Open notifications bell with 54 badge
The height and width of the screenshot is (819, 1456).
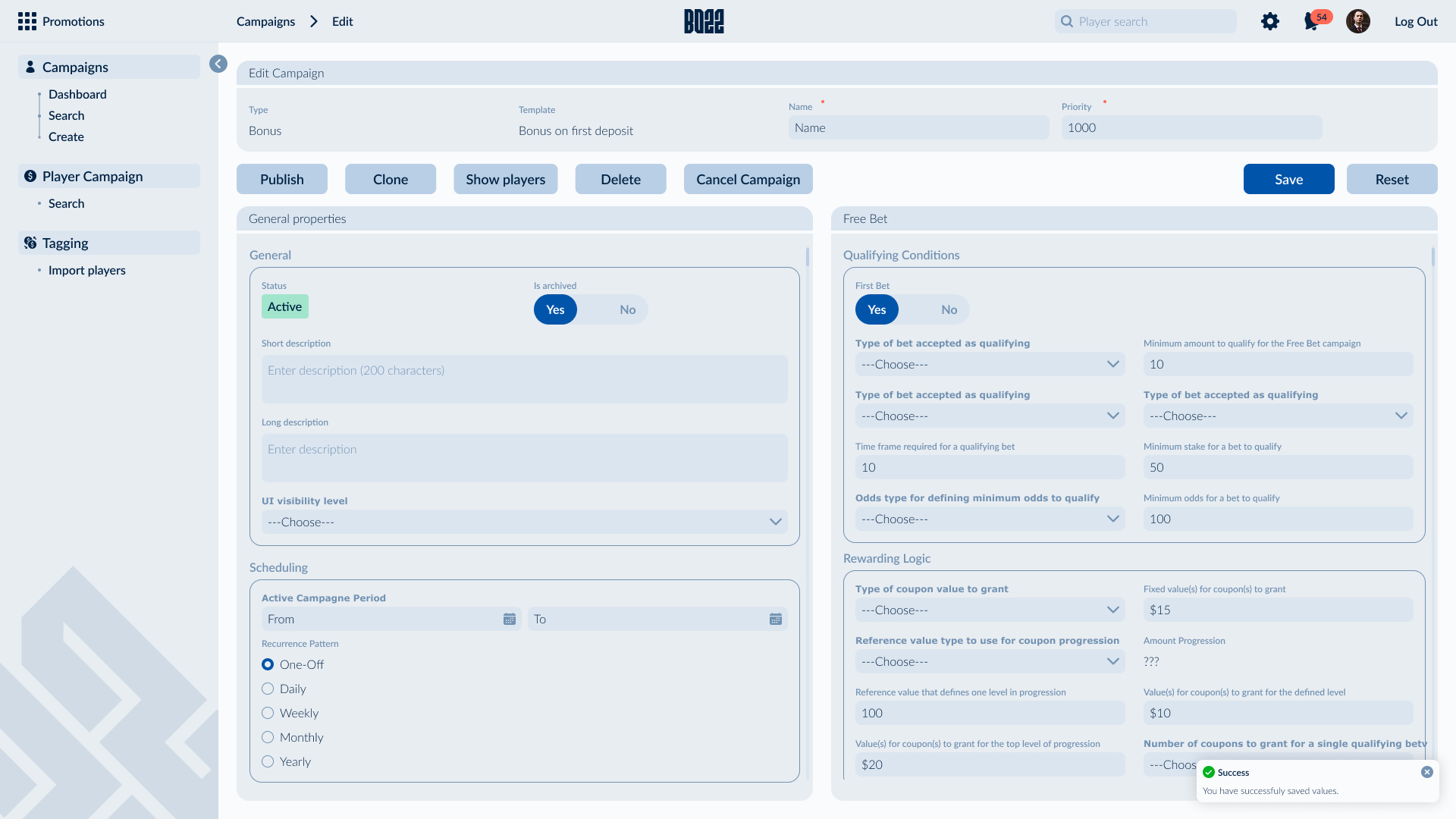click(1311, 21)
